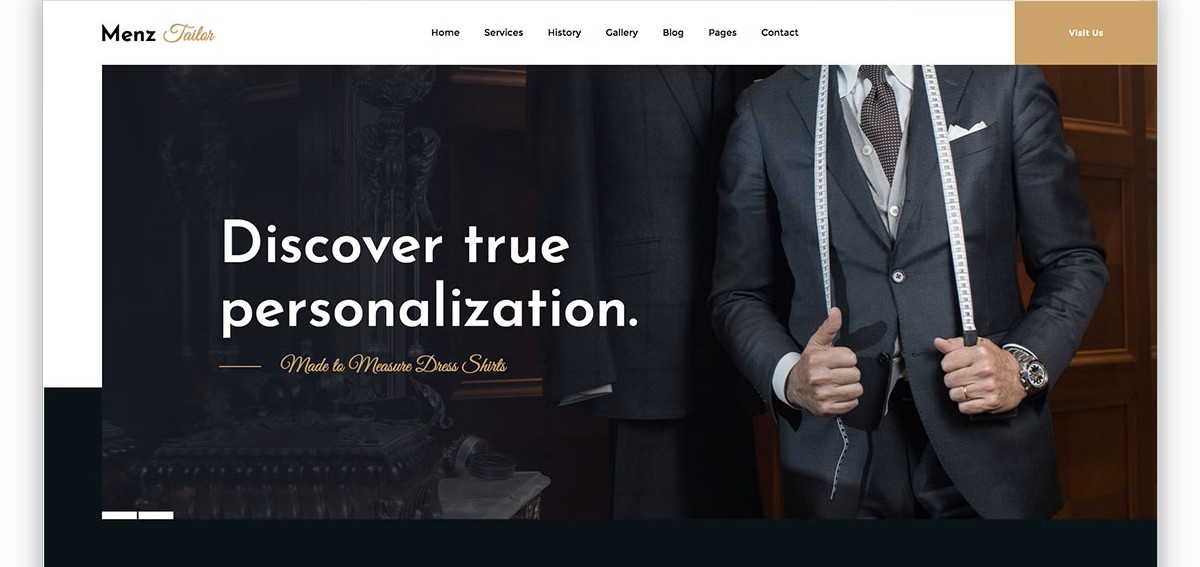The image size is (1200, 567).
Task: Open the Blog section
Action: (x=673, y=33)
